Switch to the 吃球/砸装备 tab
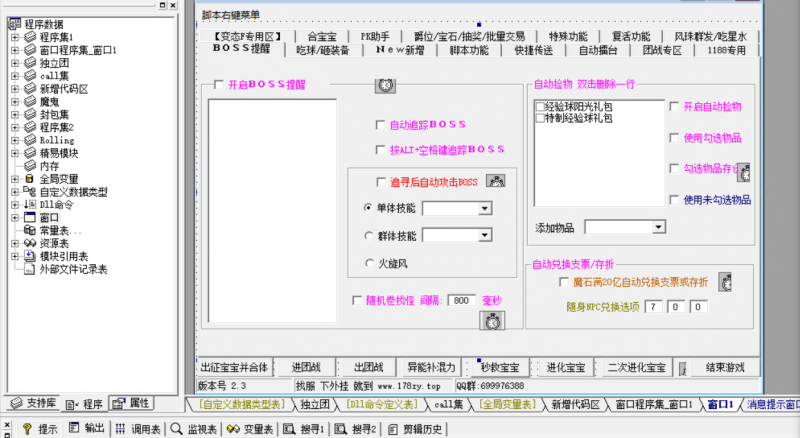The width and height of the screenshot is (800, 438). pyautogui.click(x=323, y=50)
